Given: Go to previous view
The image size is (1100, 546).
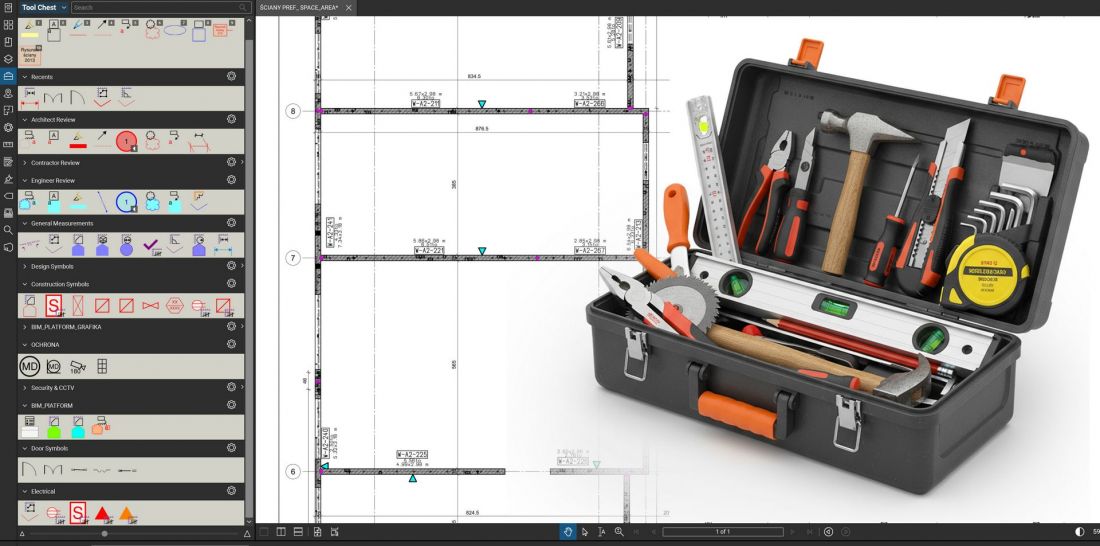Looking at the screenshot, I should pyautogui.click(x=829, y=532).
